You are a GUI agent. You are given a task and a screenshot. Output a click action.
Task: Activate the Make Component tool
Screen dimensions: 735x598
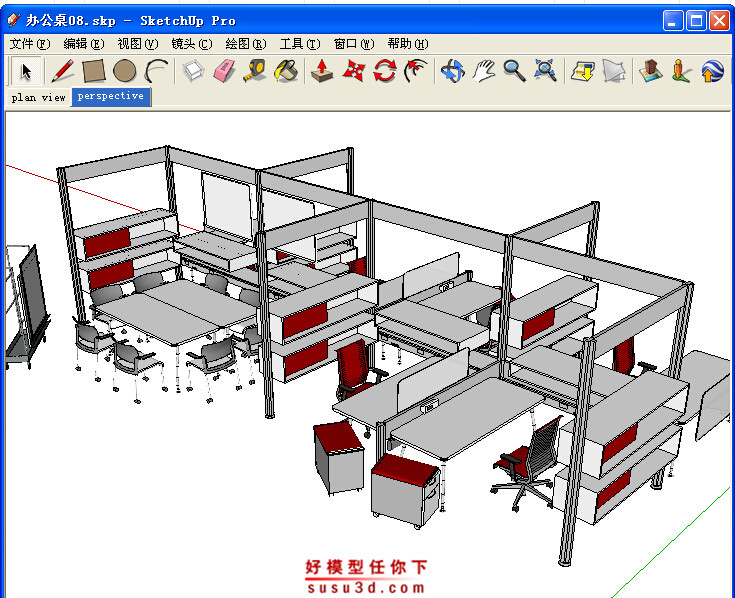pyautogui.click(x=193, y=71)
